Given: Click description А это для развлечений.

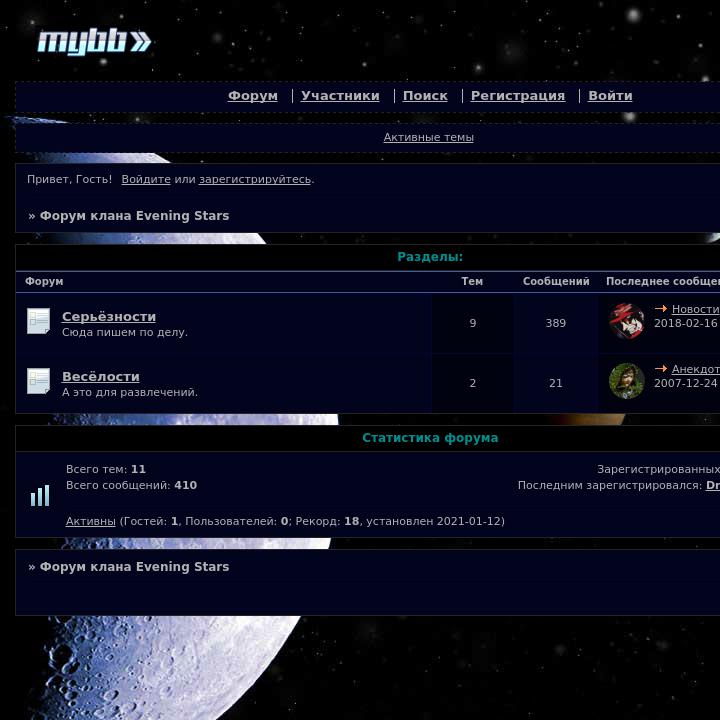Looking at the screenshot, I should [130, 393].
